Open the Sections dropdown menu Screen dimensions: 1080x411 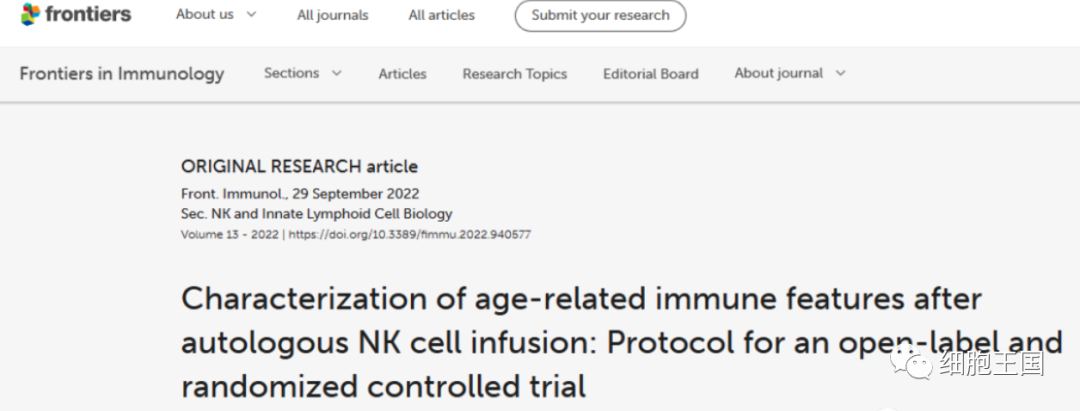(x=302, y=73)
